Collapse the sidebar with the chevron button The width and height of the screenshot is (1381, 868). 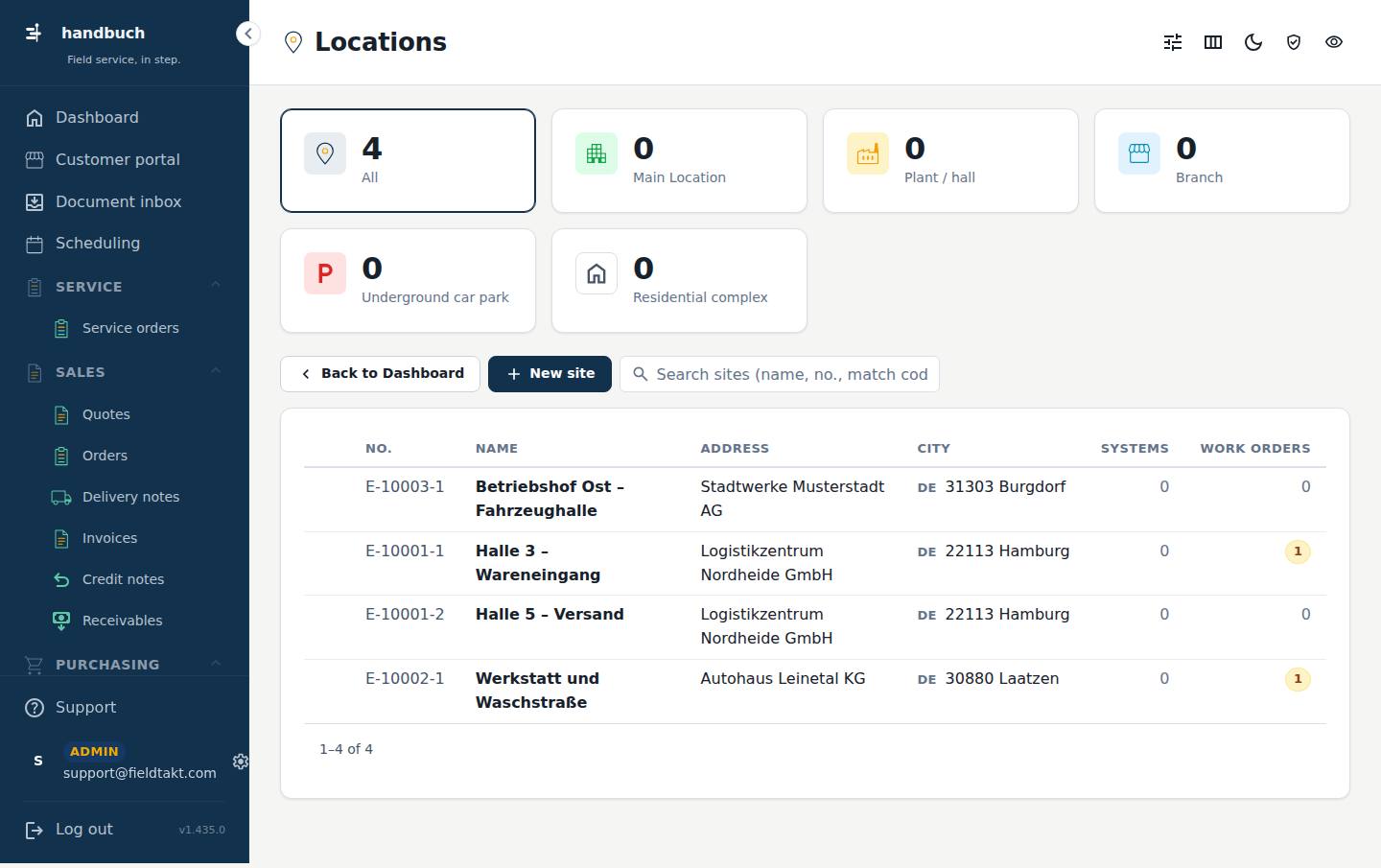click(248, 34)
